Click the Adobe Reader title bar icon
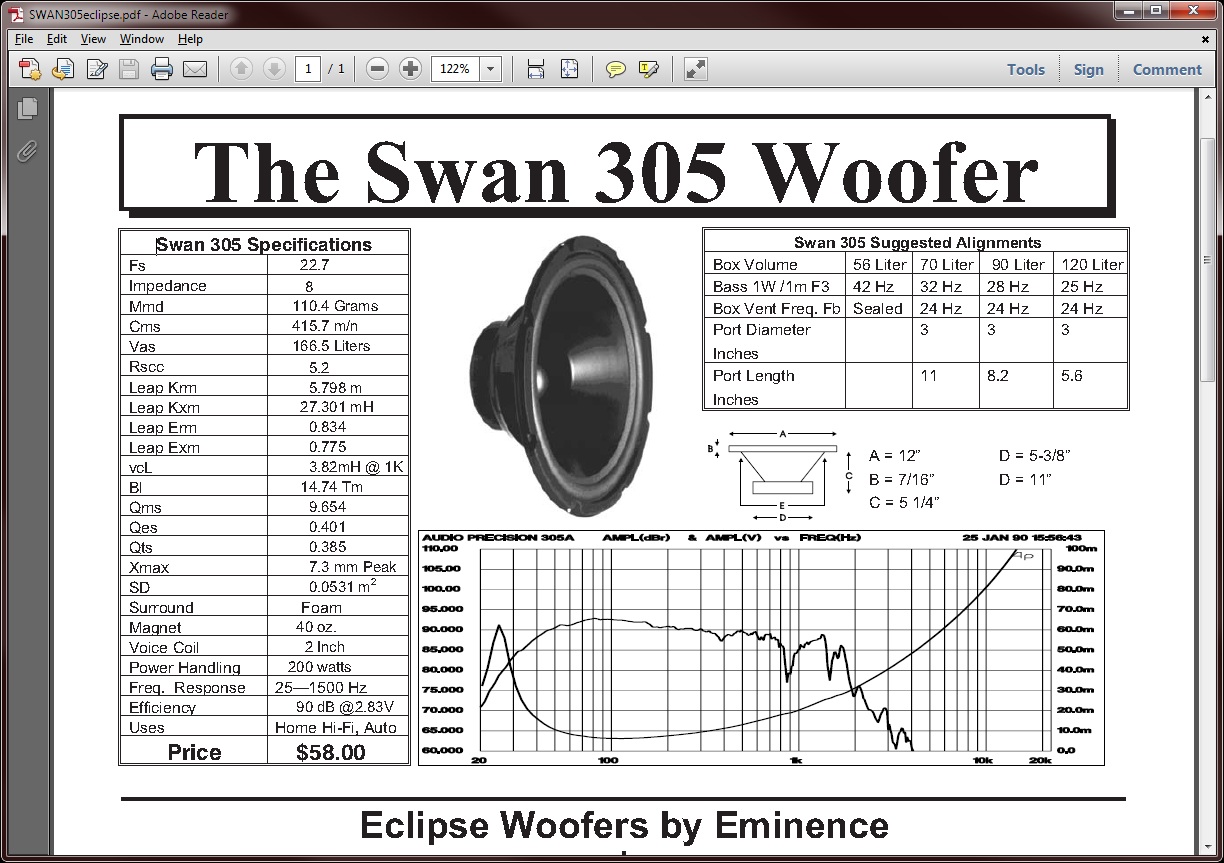 coord(15,14)
